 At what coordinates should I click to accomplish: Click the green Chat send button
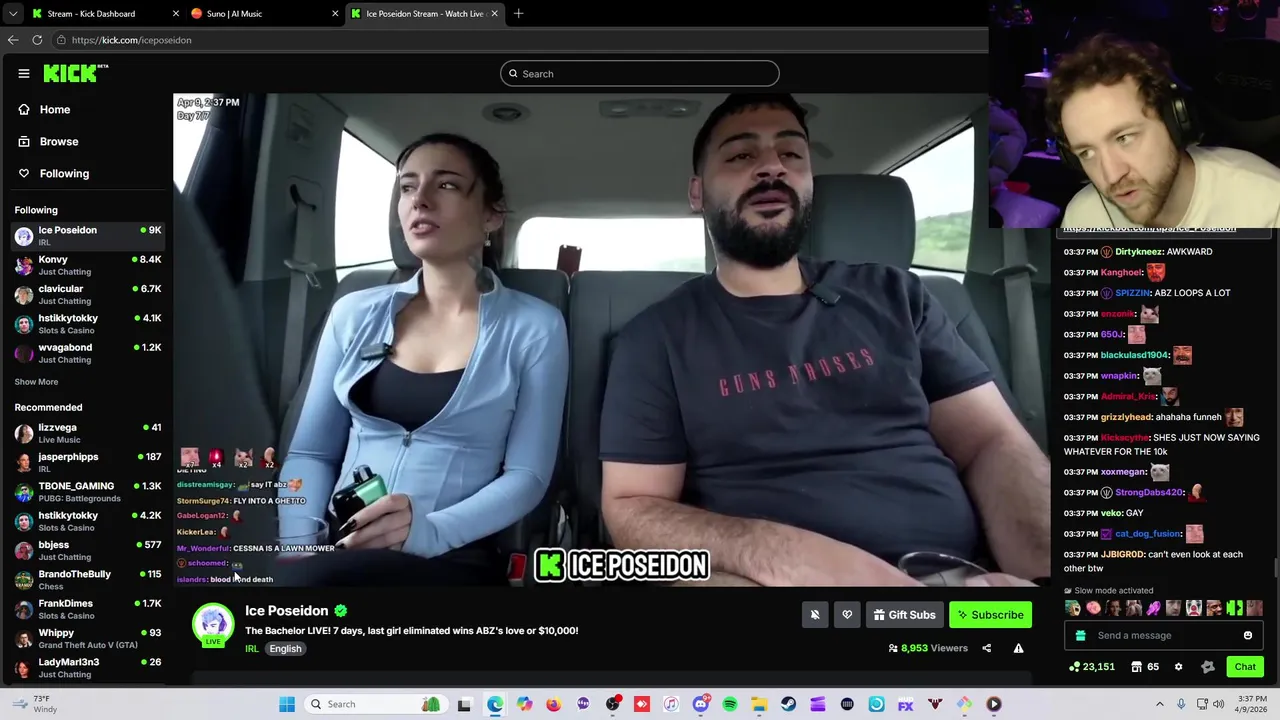[x=1245, y=667]
